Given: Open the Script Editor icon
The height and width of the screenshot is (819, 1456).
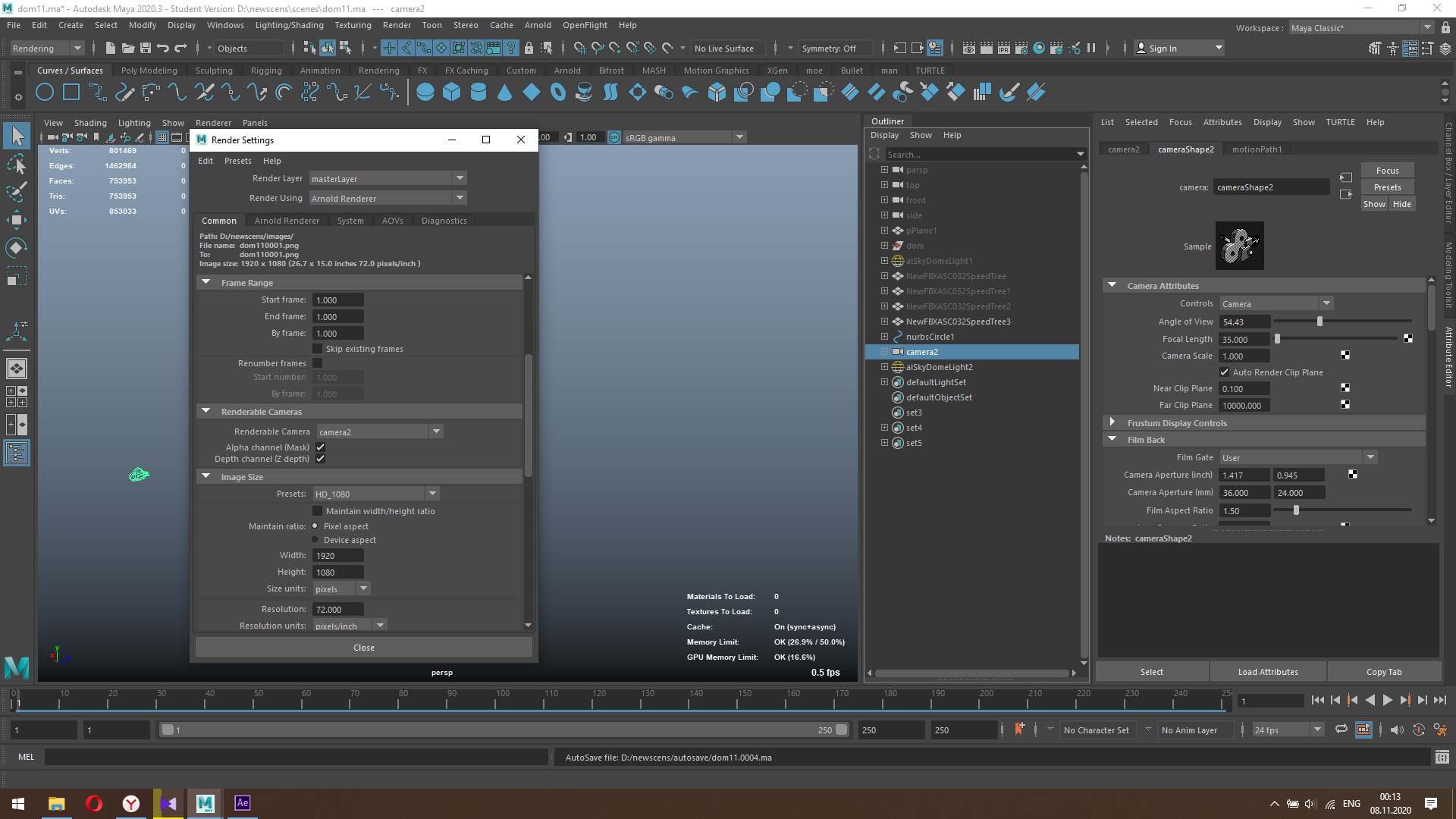Looking at the screenshot, I should point(1442,758).
